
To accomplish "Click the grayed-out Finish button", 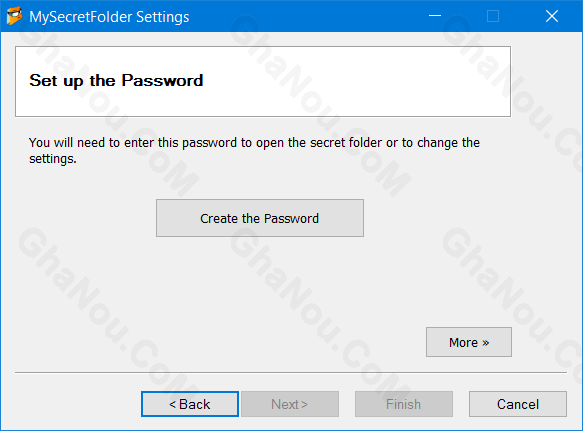I will [404, 404].
